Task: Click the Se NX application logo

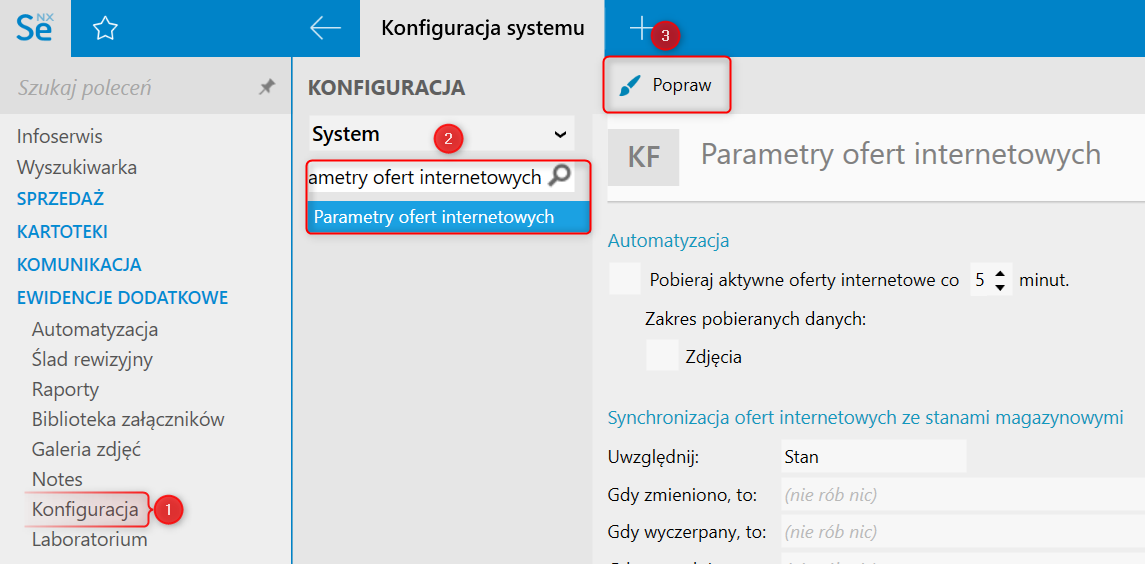Action: coord(34,28)
